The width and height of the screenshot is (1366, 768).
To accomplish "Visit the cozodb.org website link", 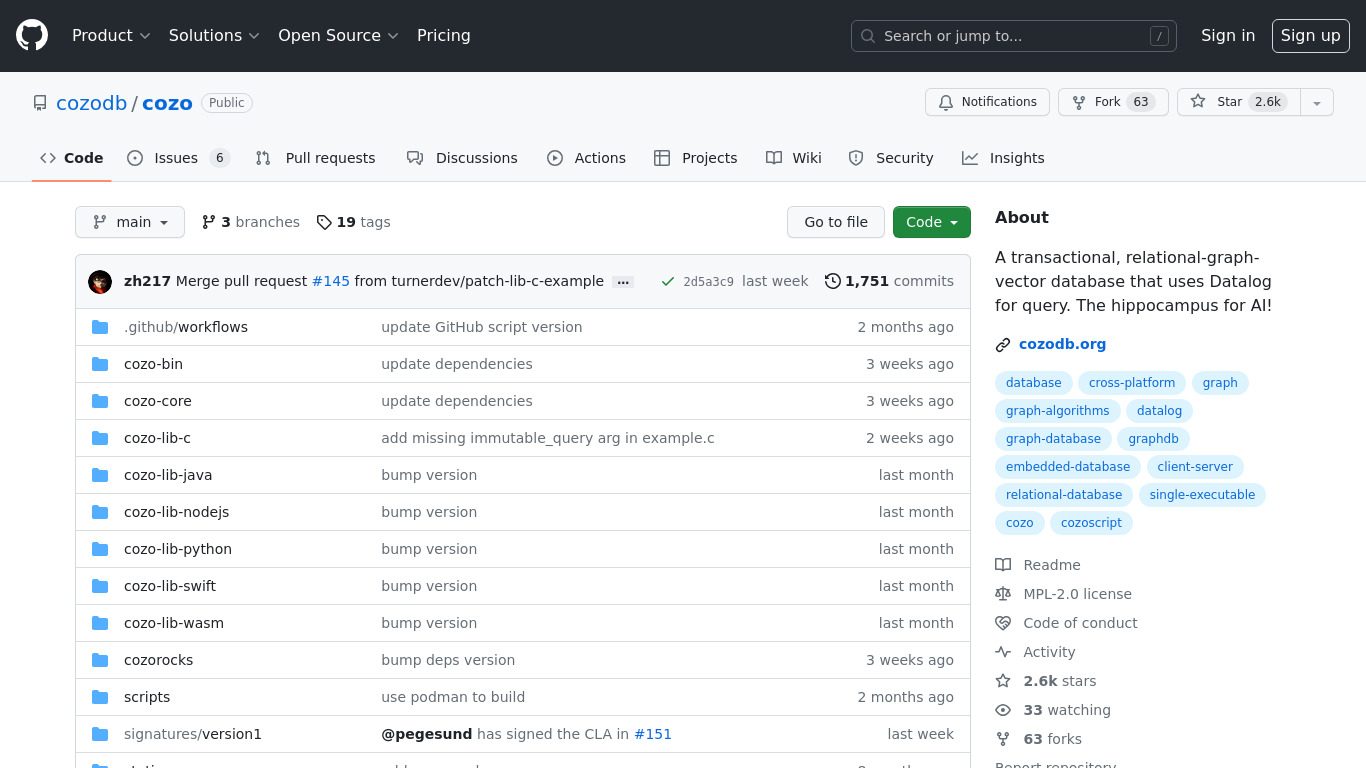I will [1062, 344].
